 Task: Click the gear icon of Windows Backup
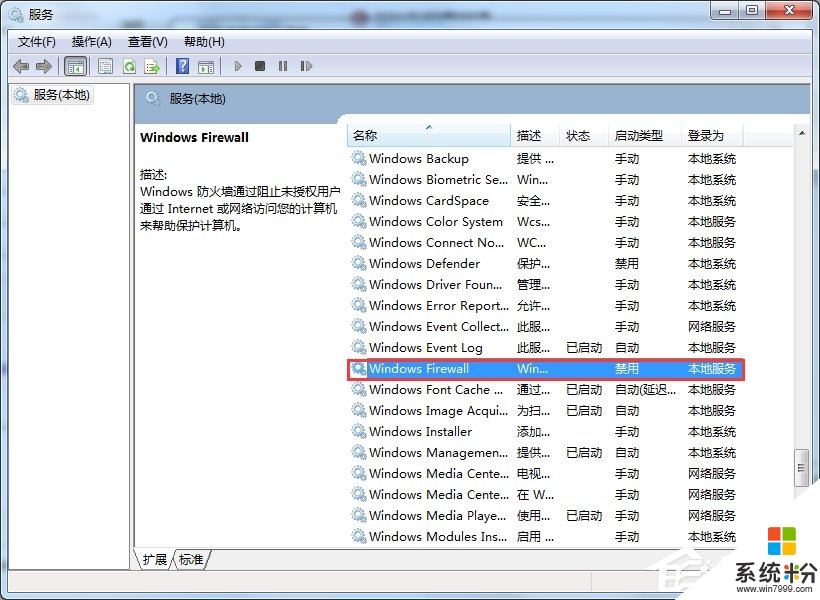359,158
